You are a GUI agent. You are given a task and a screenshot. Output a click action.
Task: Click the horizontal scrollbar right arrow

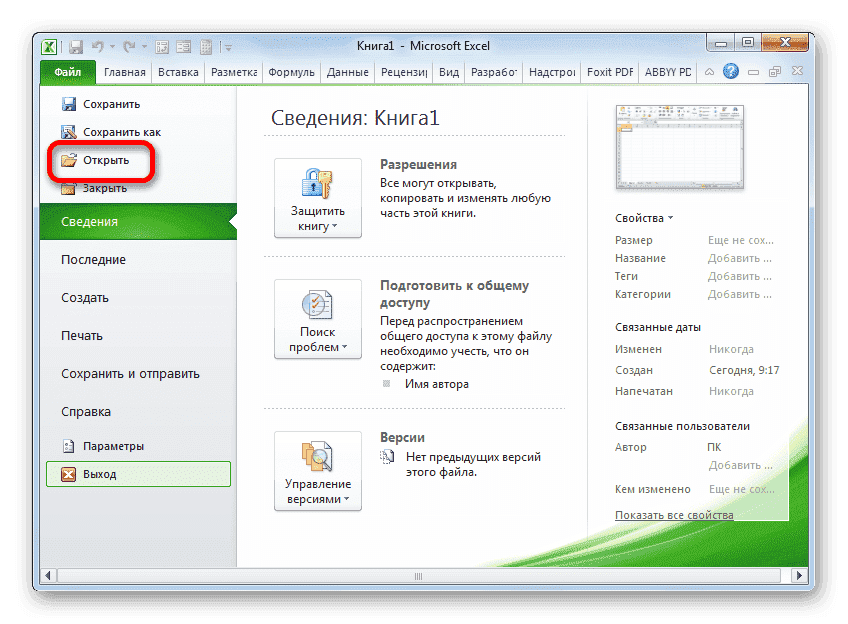[801, 576]
